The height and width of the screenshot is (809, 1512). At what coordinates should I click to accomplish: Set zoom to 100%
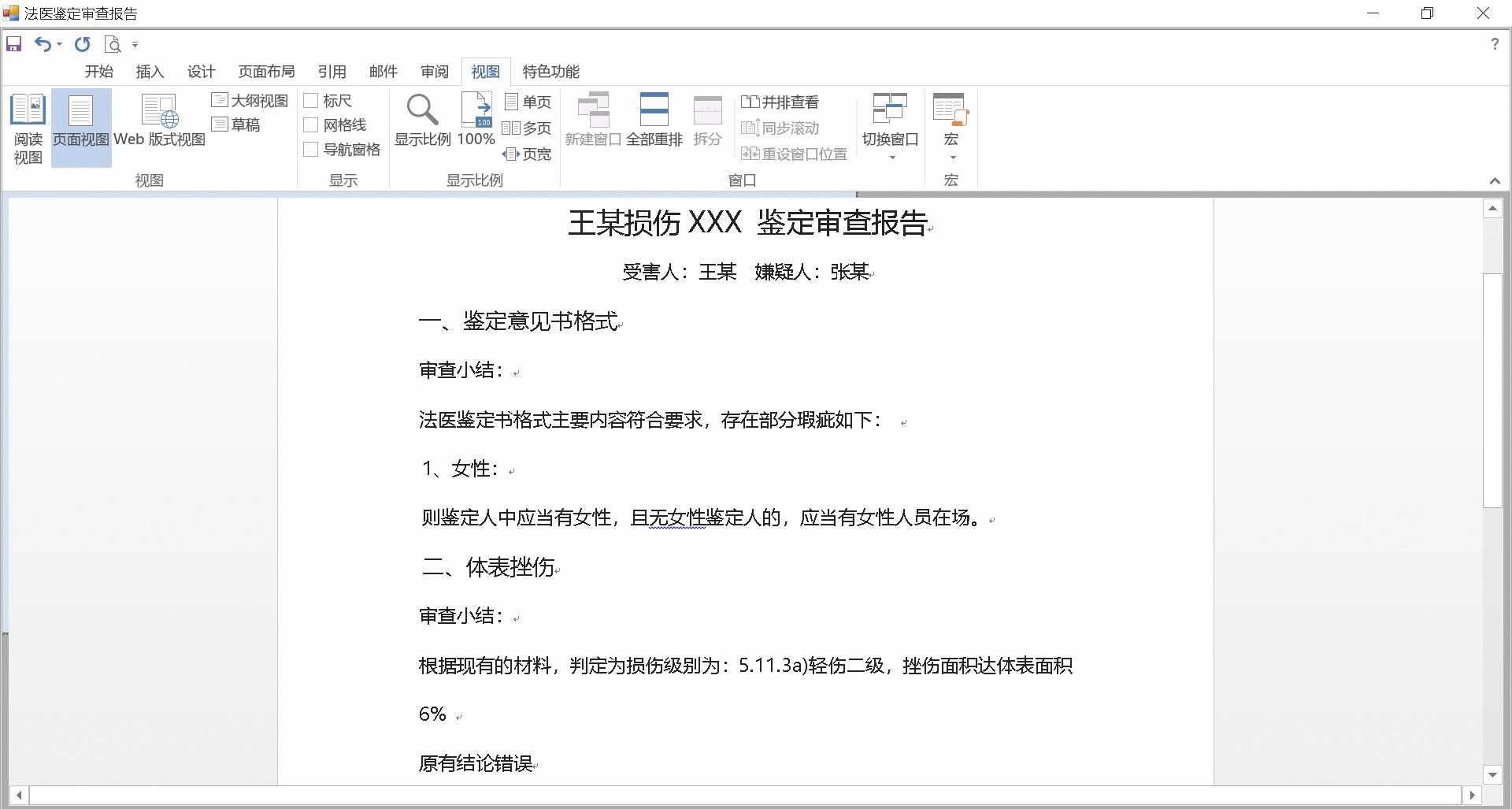pos(476,121)
